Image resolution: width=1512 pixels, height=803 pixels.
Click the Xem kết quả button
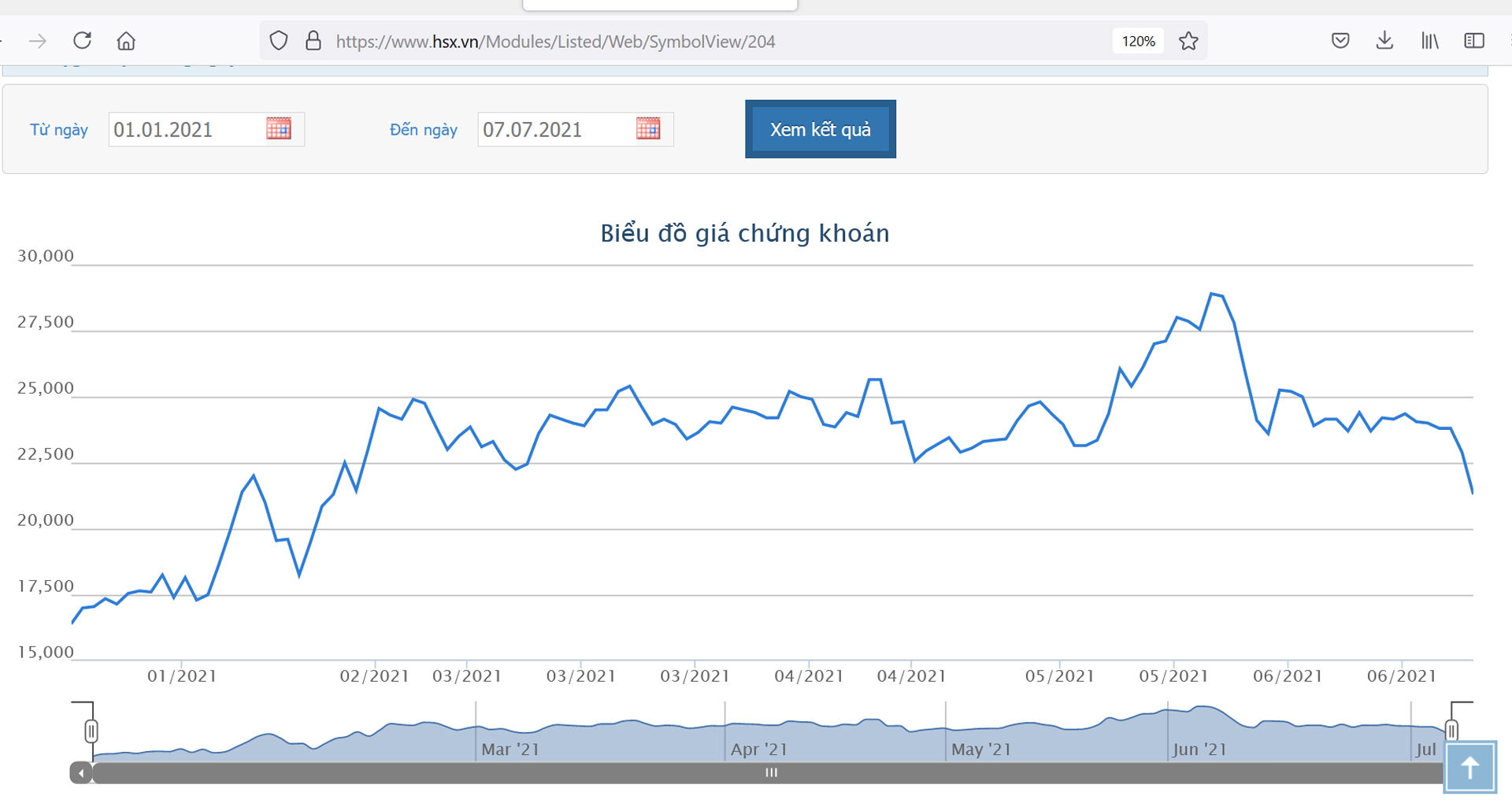(820, 129)
